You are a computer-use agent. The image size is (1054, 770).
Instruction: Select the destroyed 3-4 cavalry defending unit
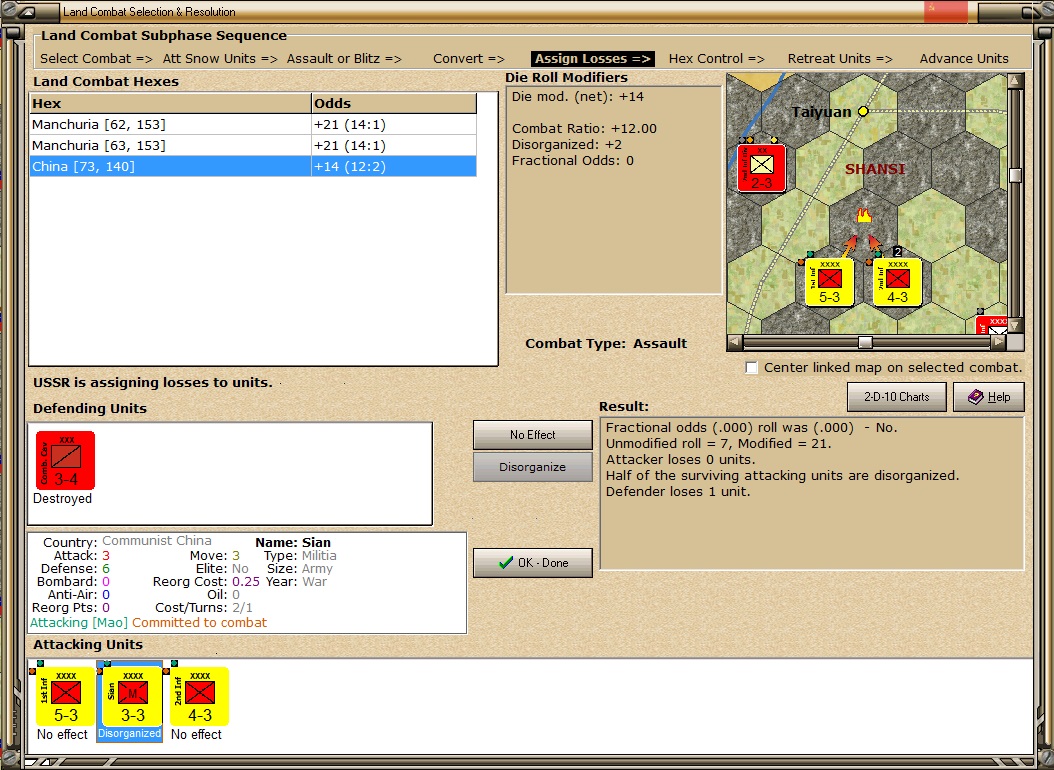pyautogui.click(x=65, y=460)
